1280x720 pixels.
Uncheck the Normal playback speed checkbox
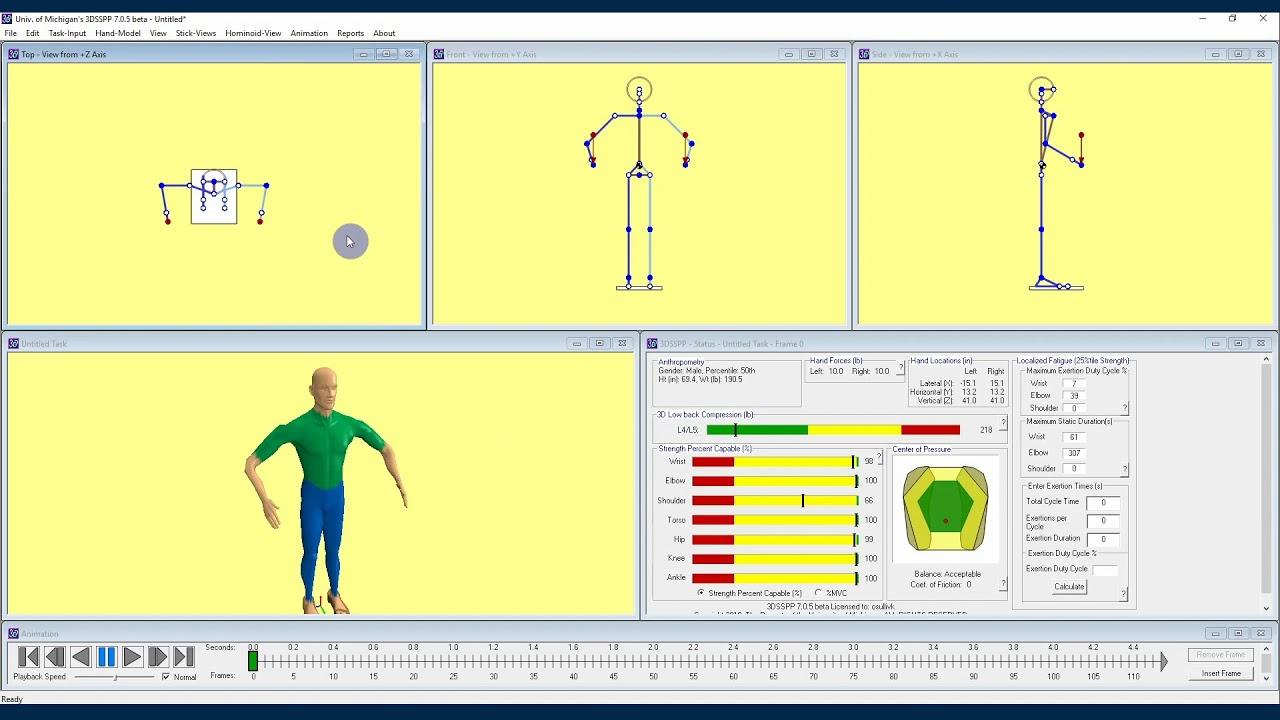coord(166,677)
